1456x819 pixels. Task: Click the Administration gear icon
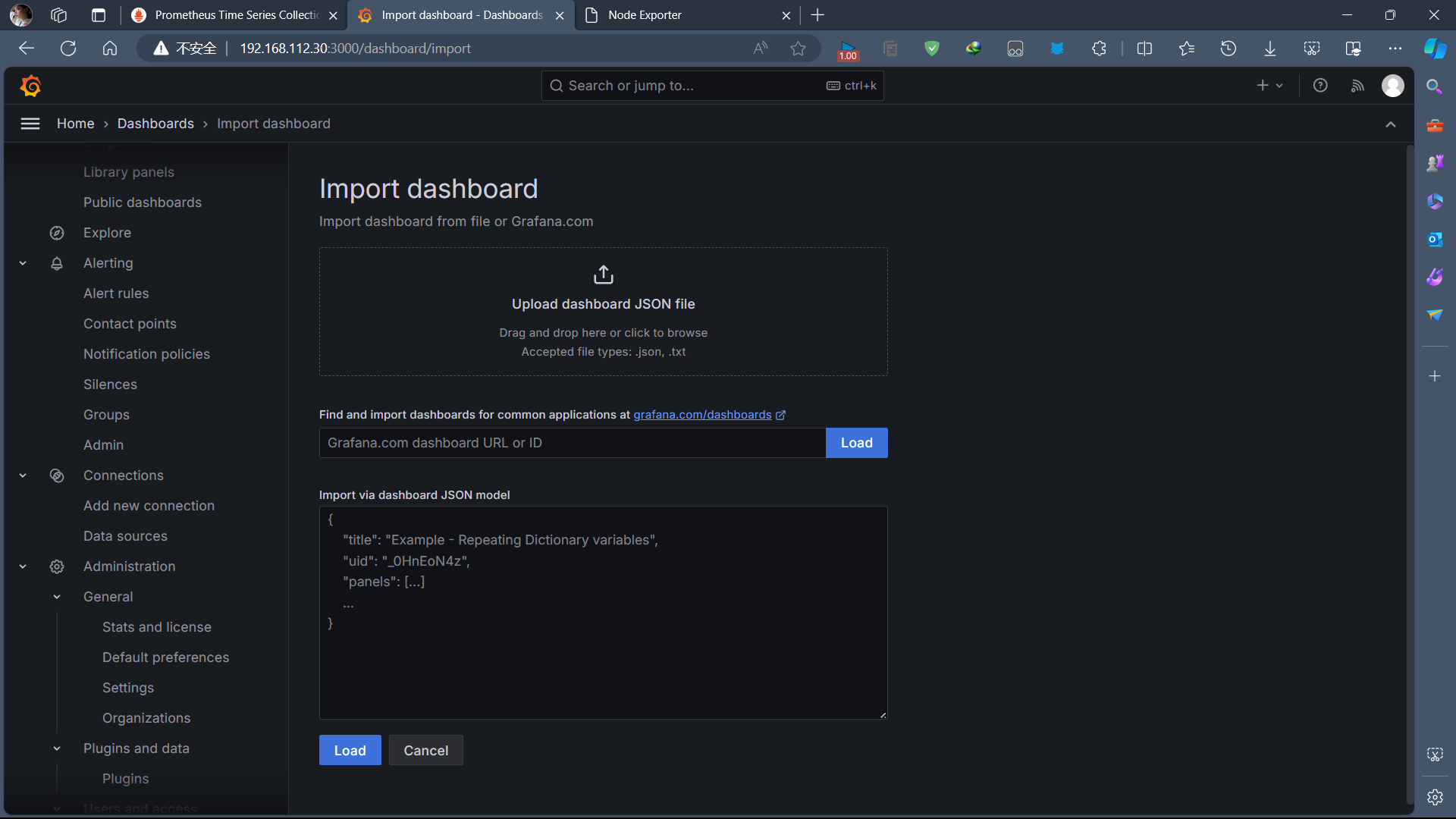tap(57, 566)
